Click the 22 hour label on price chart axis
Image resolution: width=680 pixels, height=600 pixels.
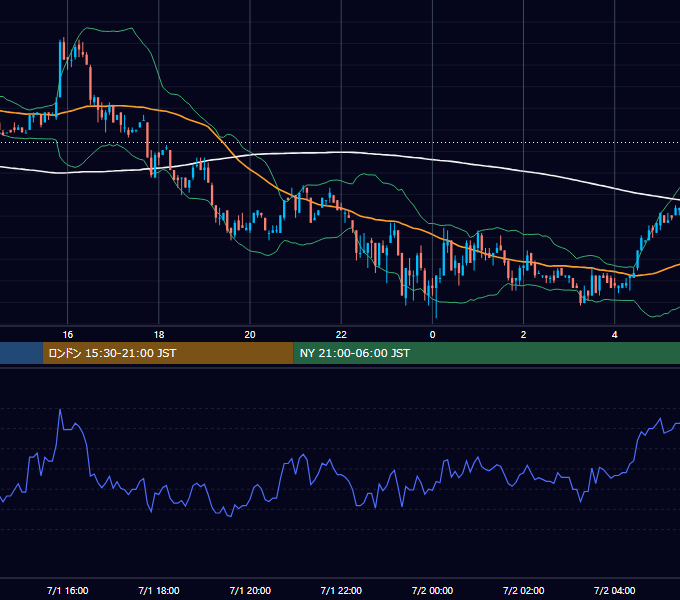pos(341,335)
